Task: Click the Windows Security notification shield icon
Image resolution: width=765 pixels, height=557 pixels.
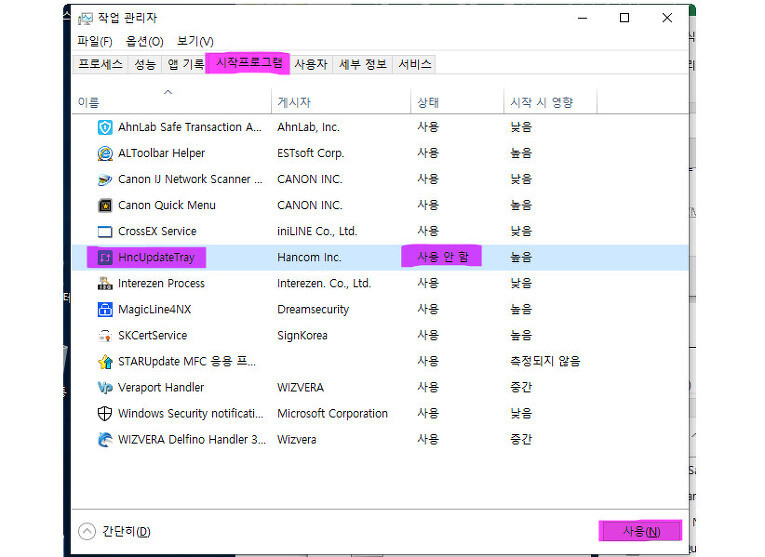Action: tap(105, 414)
